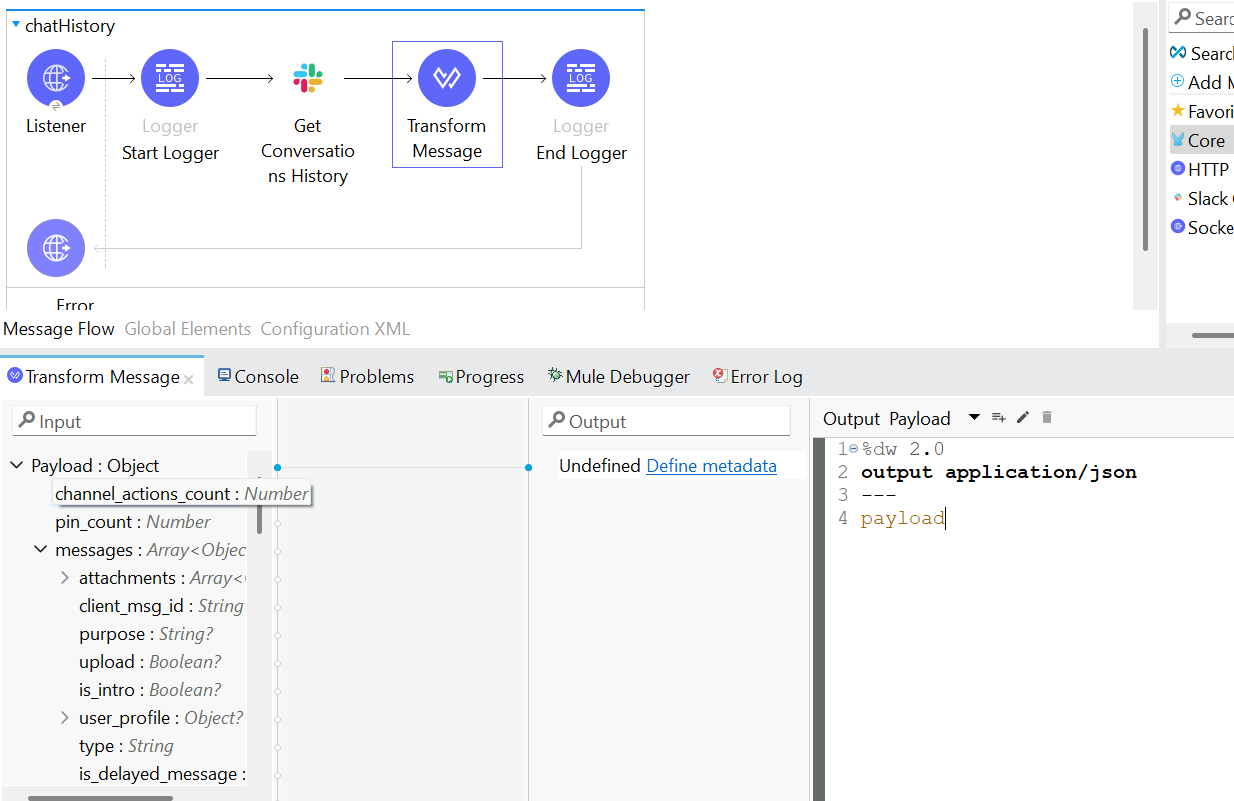Open the Core palette category
The height and width of the screenshot is (801, 1234).
(x=1201, y=140)
